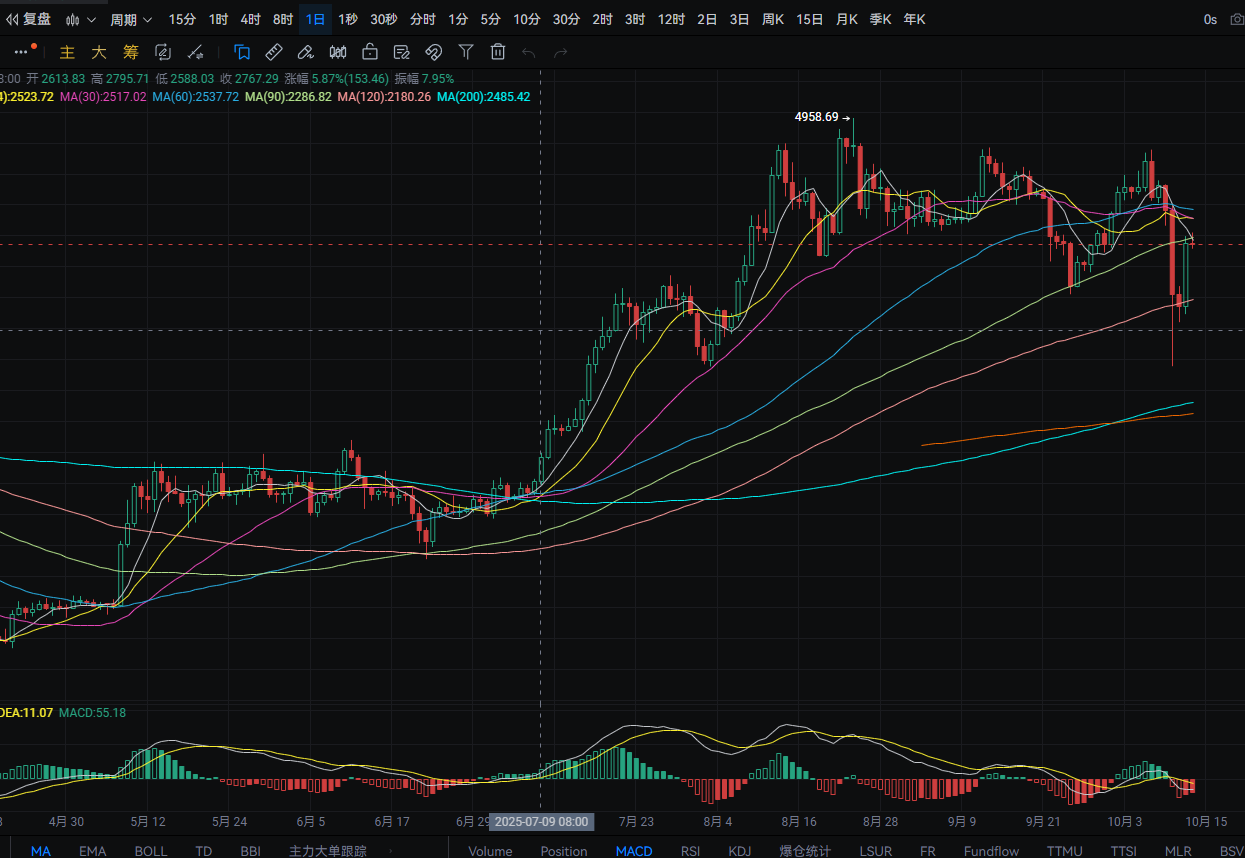Toggle the 主 indicator button
This screenshot has height=858, width=1245.
click(67, 52)
